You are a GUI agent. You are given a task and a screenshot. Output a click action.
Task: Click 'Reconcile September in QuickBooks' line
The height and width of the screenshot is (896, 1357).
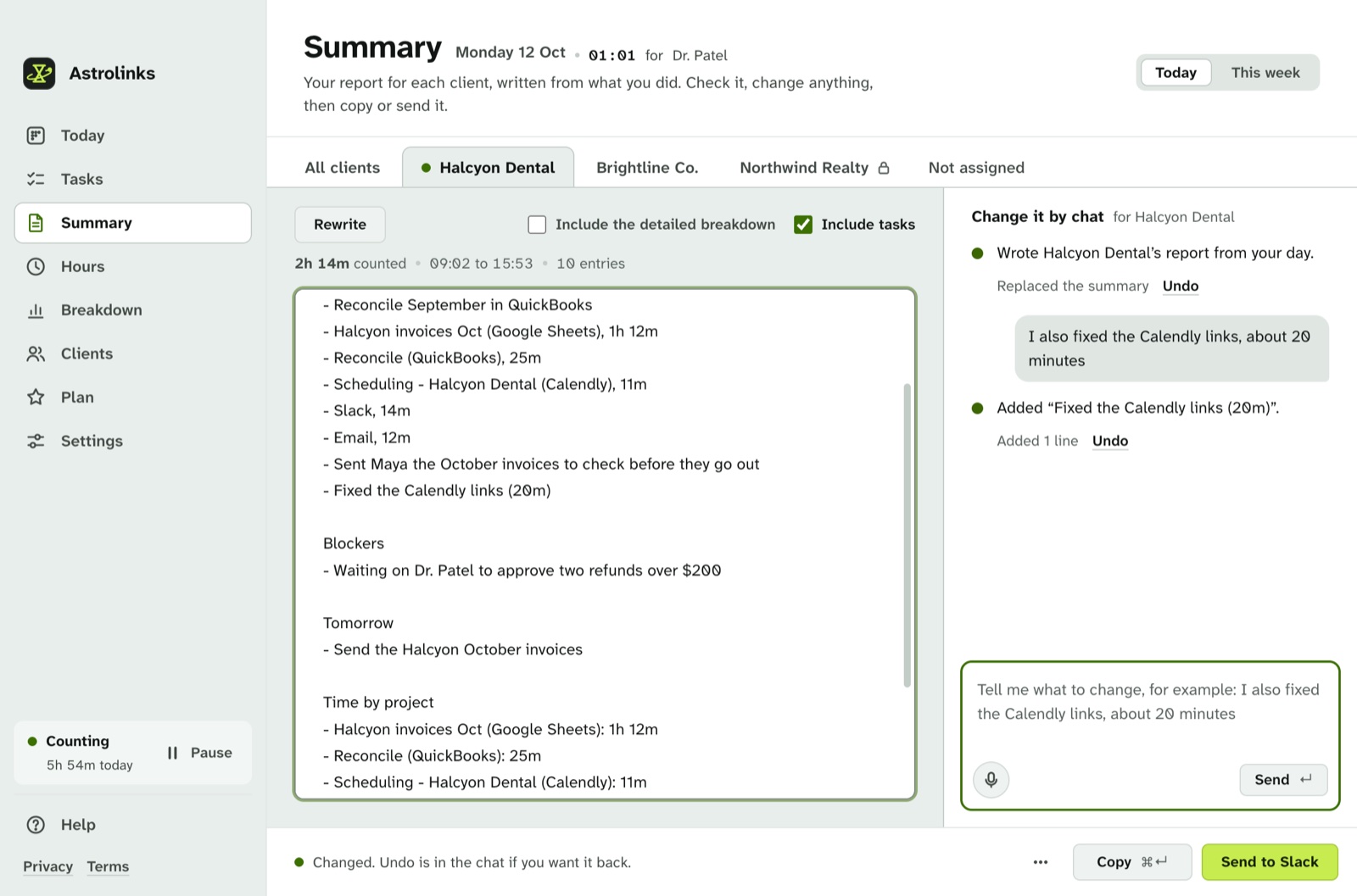click(458, 305)
